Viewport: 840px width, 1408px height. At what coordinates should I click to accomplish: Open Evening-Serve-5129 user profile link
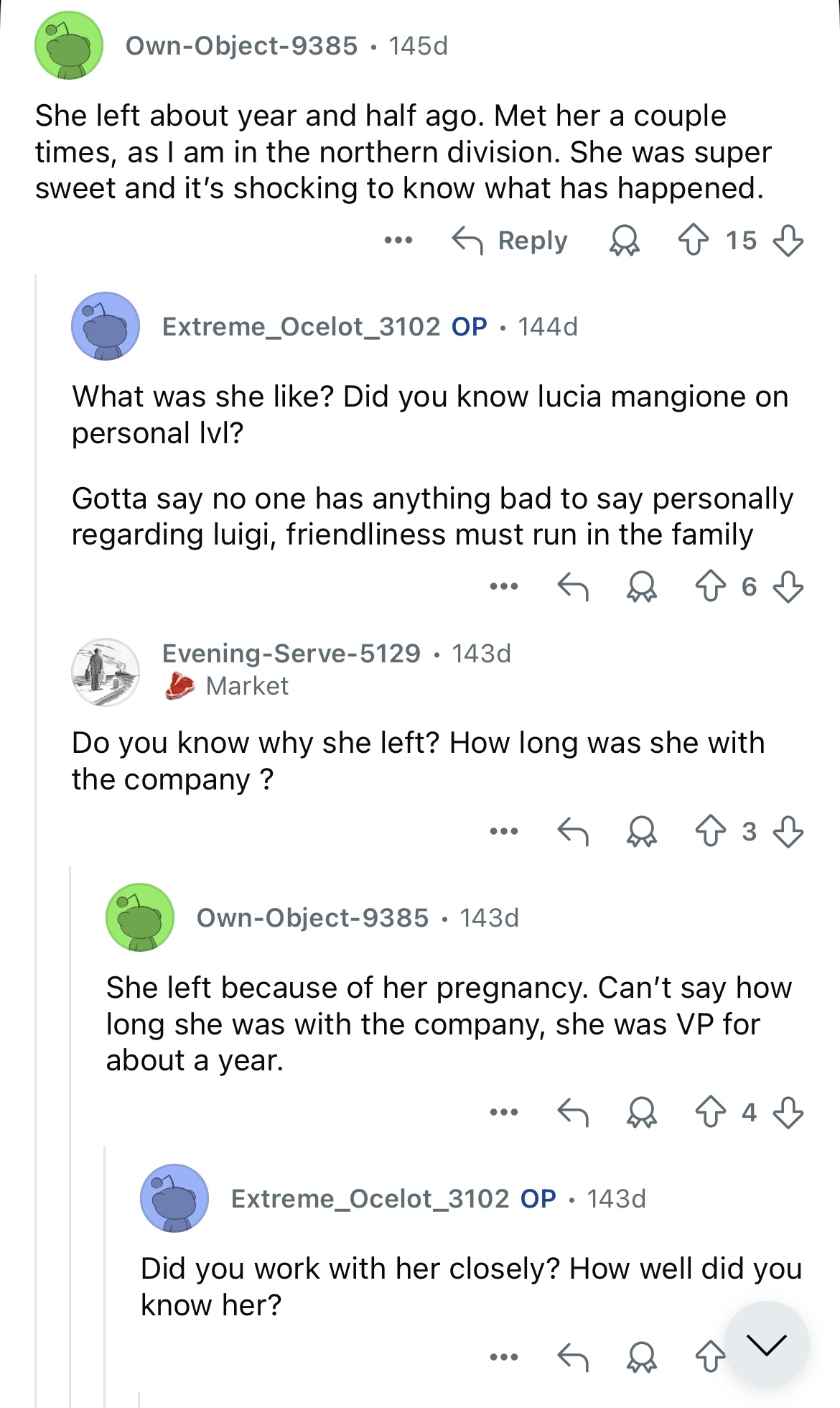point(291,653)
